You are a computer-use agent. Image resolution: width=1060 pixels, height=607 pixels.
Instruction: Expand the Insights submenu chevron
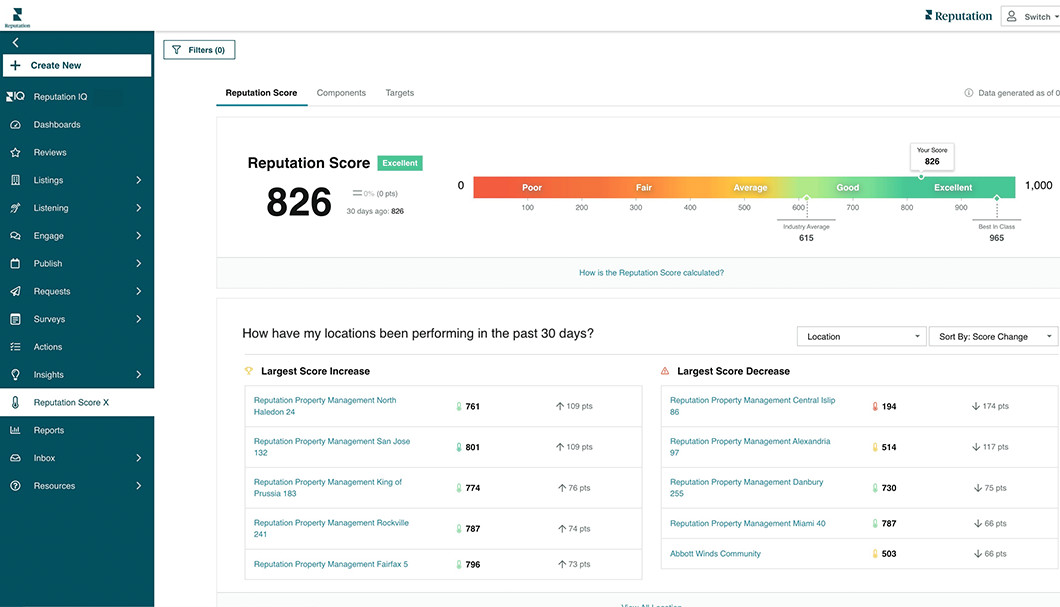pos(139,374)
